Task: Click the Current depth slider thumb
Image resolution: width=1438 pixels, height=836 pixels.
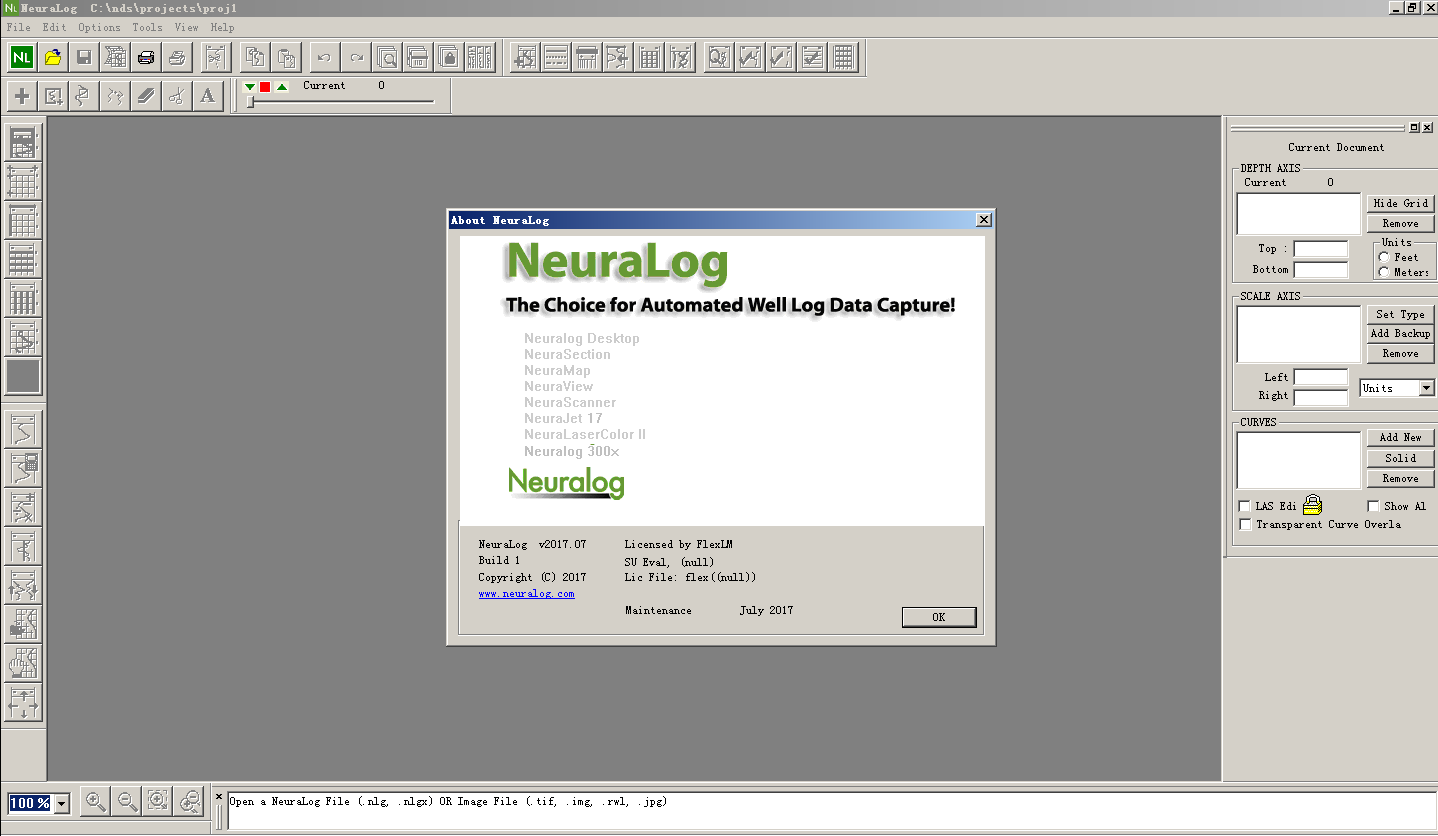Action: click(x=250, y=102)
